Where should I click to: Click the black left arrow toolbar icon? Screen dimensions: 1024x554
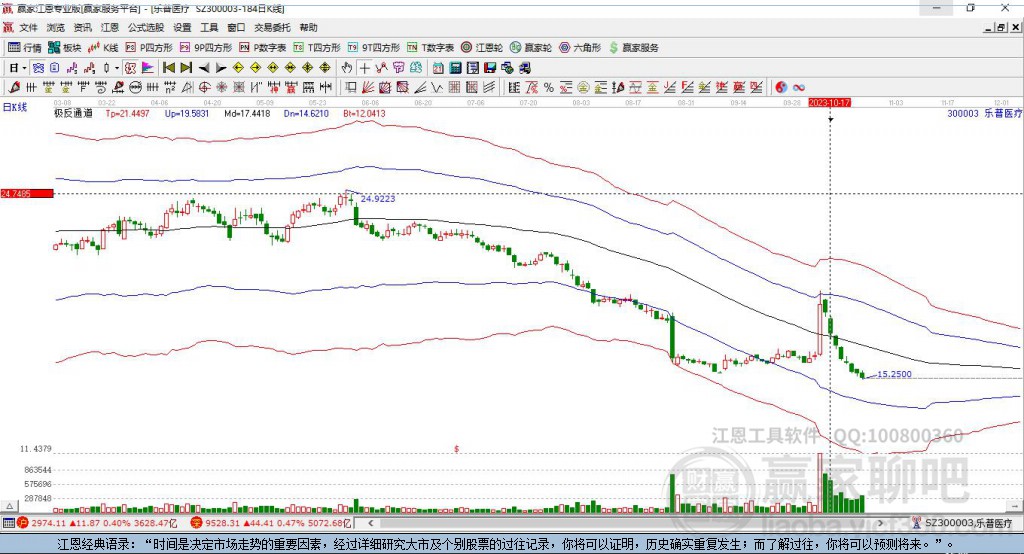click(204, 68)
